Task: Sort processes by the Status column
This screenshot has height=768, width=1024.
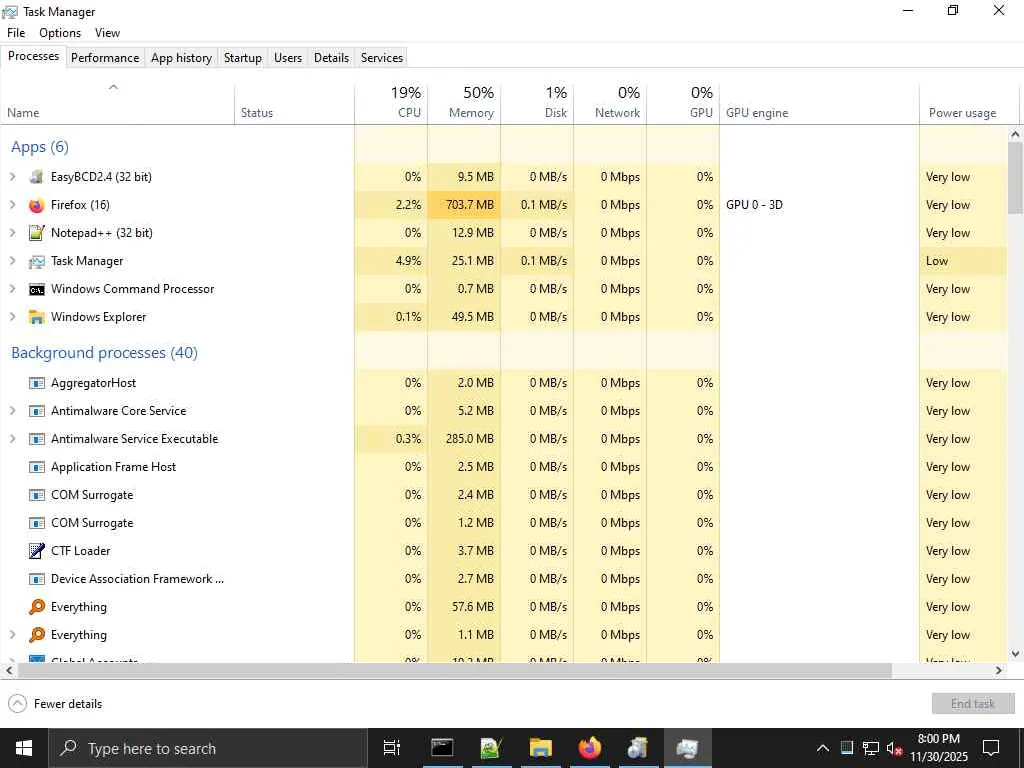Action: tap(295, 103)
